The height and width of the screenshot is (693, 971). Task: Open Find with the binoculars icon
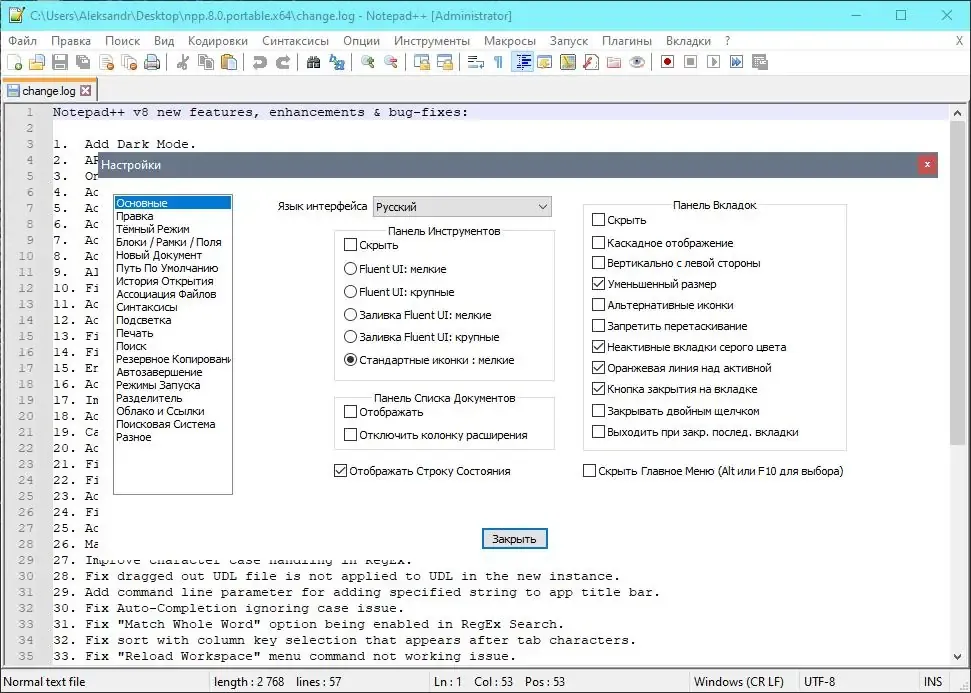[x=313, y=62]
